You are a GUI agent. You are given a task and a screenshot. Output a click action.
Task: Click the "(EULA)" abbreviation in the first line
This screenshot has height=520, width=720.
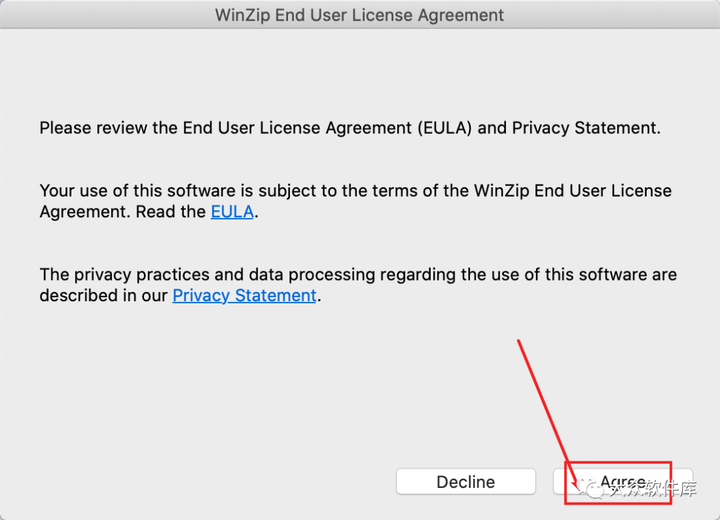coord(444,128)
